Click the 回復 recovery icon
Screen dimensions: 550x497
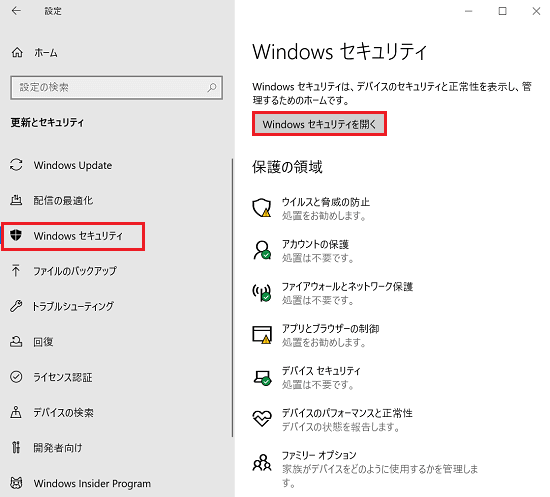(x=16, y=341)
